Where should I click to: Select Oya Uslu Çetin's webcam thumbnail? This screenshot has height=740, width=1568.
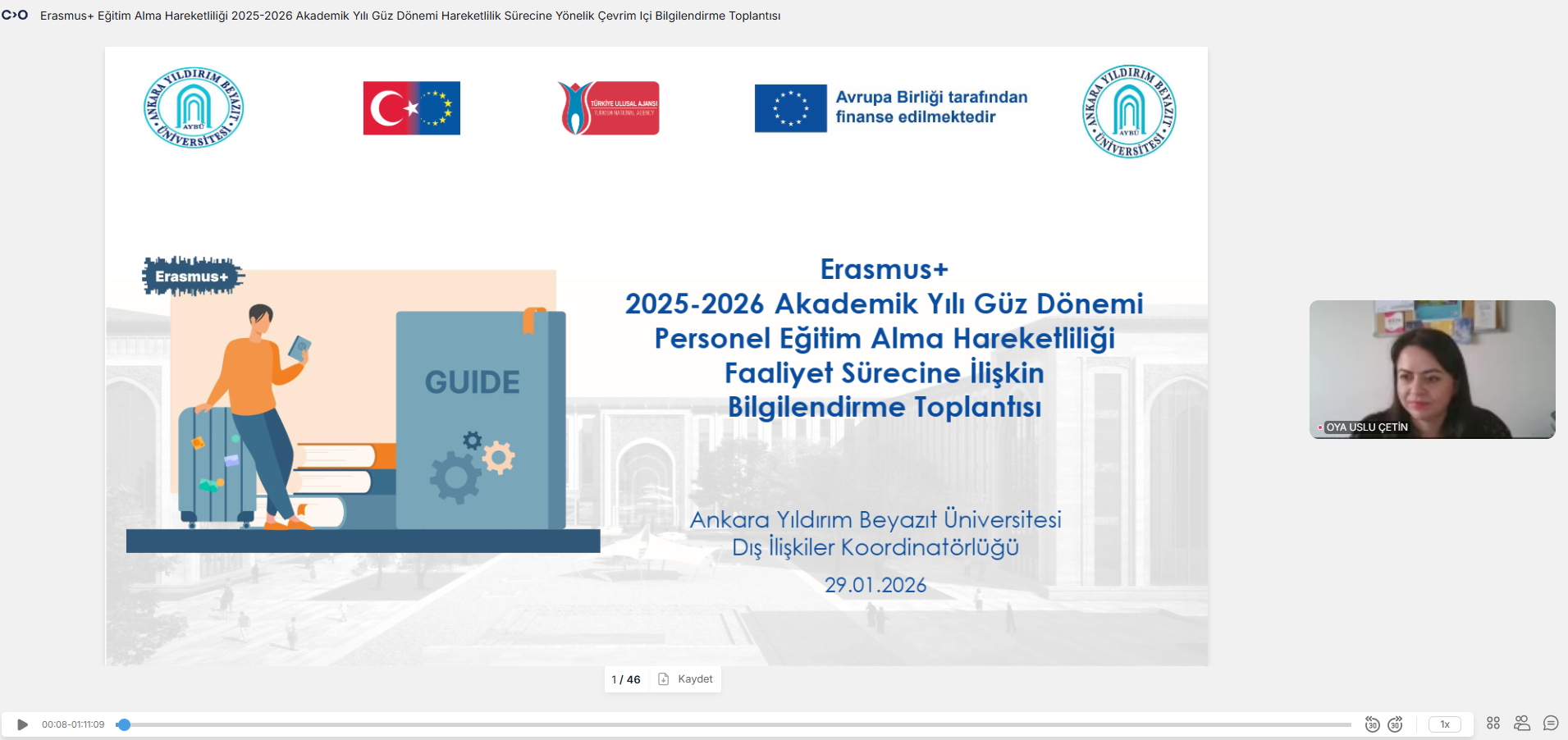point(1433,369)
